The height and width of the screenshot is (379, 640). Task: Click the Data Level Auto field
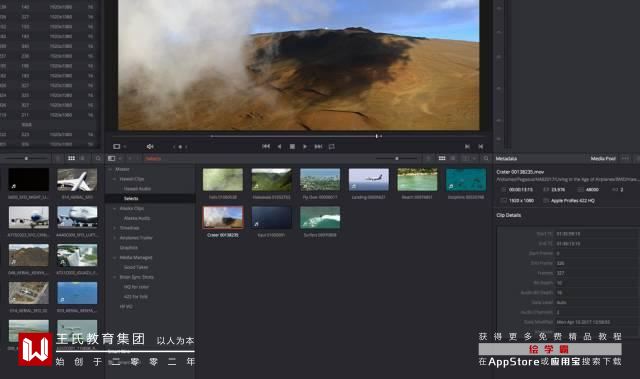click(596, 302)
